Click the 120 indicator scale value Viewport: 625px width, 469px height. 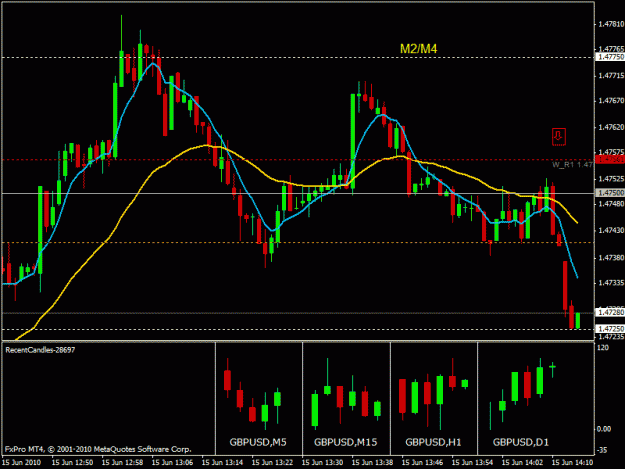point(603,348)
